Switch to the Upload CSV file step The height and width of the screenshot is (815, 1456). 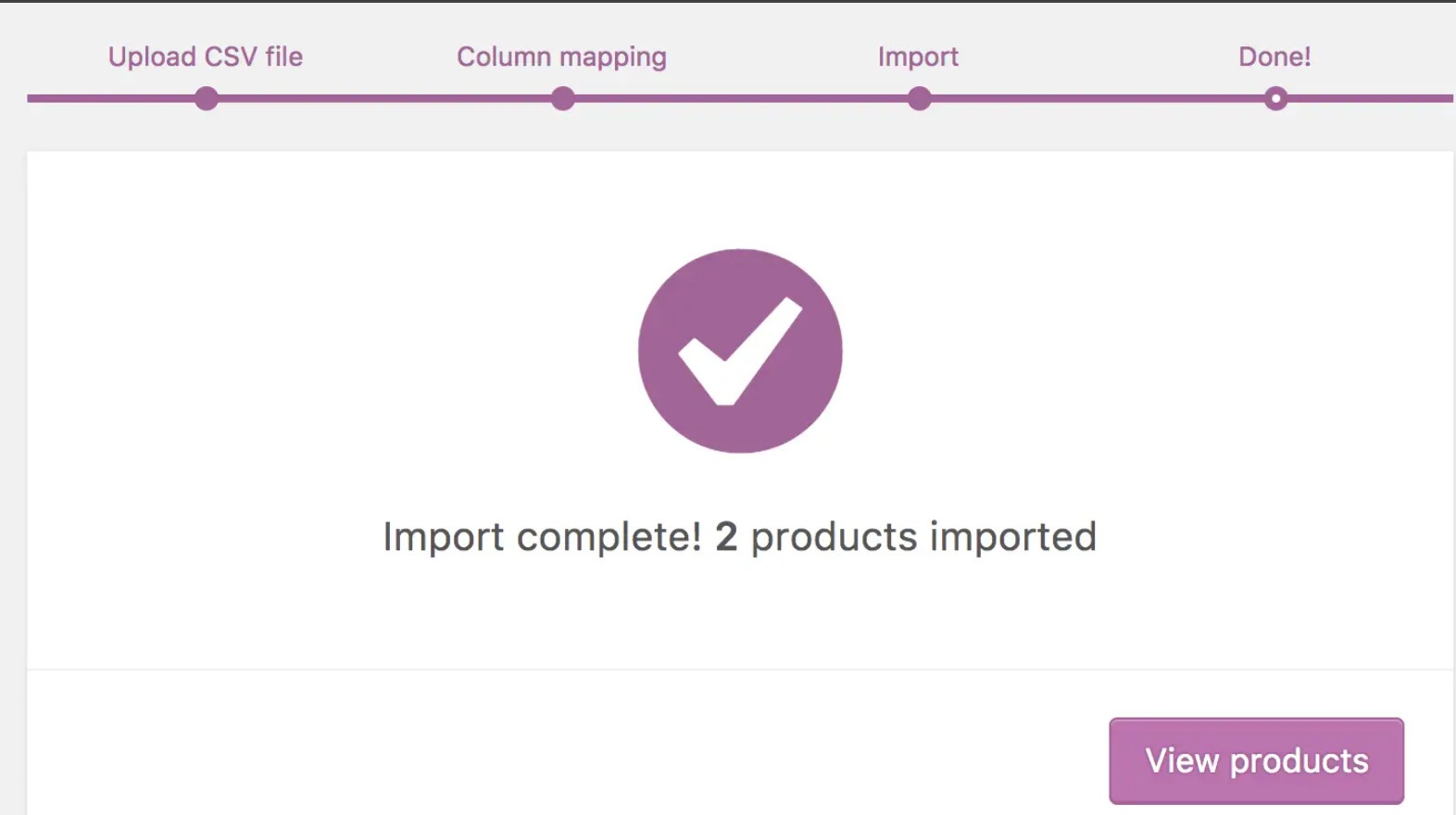pos(205,56)
